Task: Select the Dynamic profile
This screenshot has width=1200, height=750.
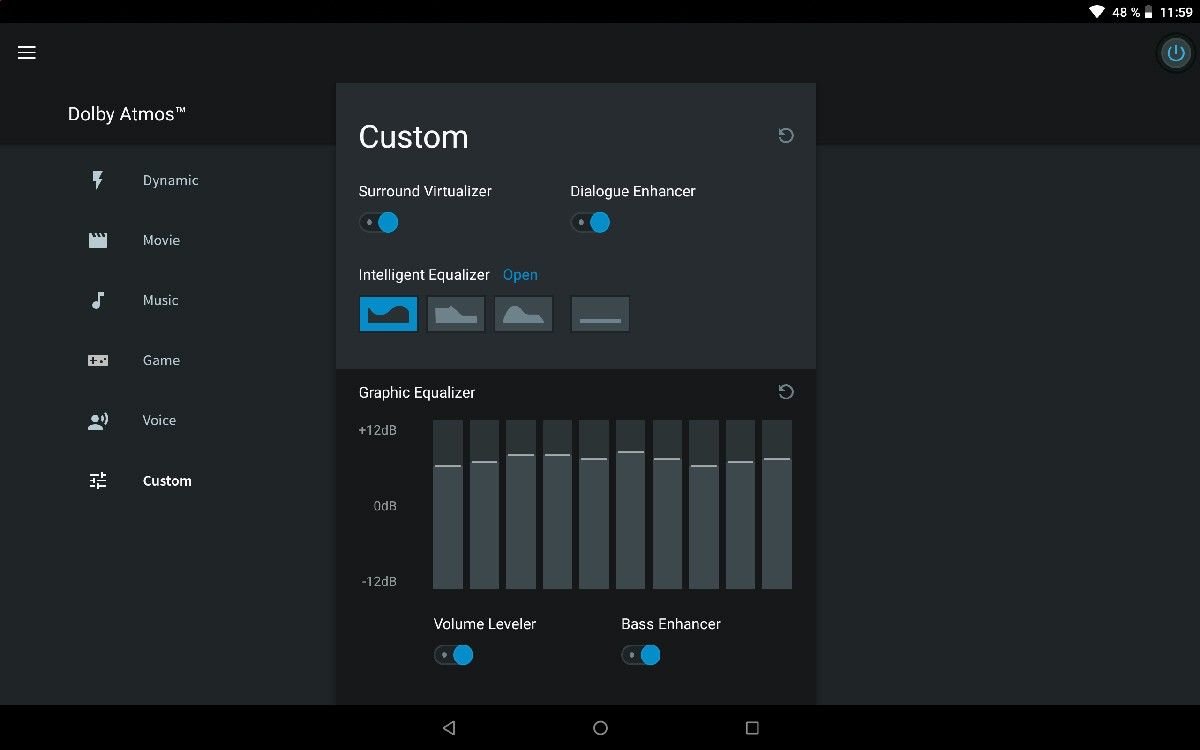Action: click(170, 180)
